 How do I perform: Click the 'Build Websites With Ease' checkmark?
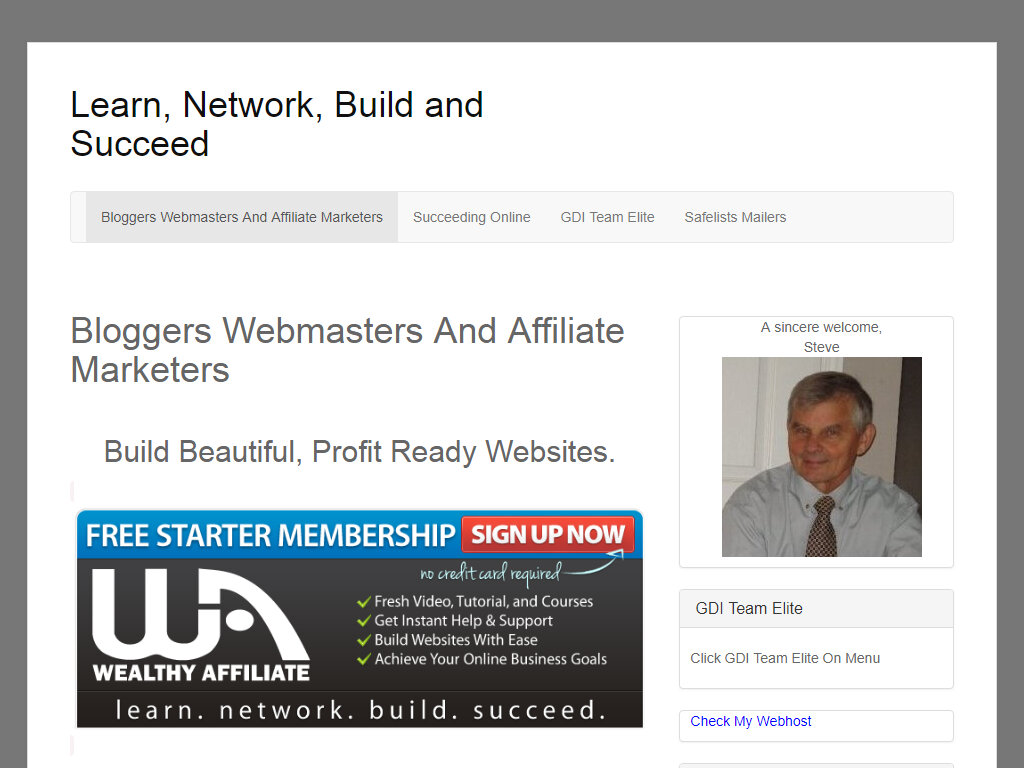click(x=364, y=640)
